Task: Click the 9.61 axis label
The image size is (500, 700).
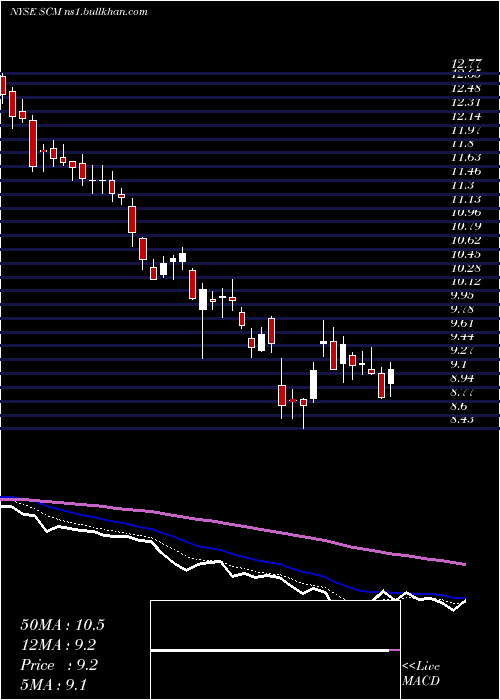Action: click(462, 323)
